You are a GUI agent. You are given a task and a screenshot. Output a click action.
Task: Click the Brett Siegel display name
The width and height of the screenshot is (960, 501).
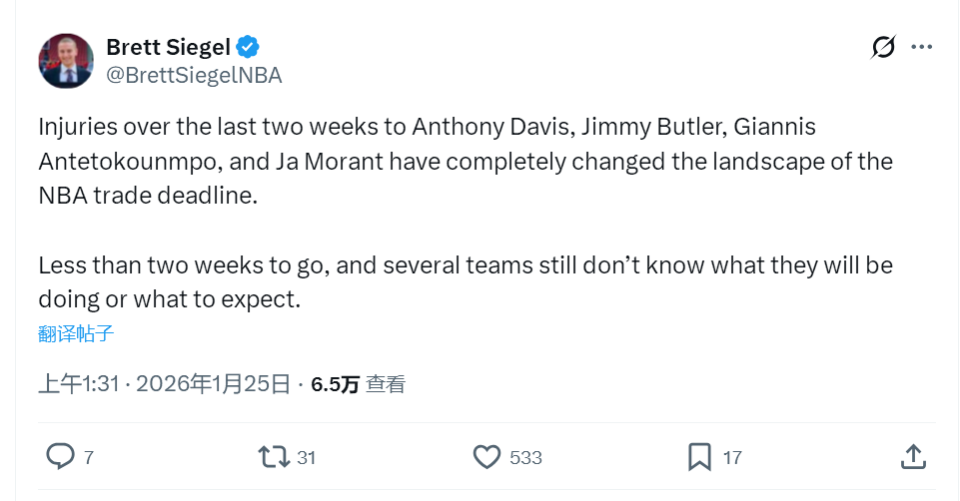tap(168, 47)
